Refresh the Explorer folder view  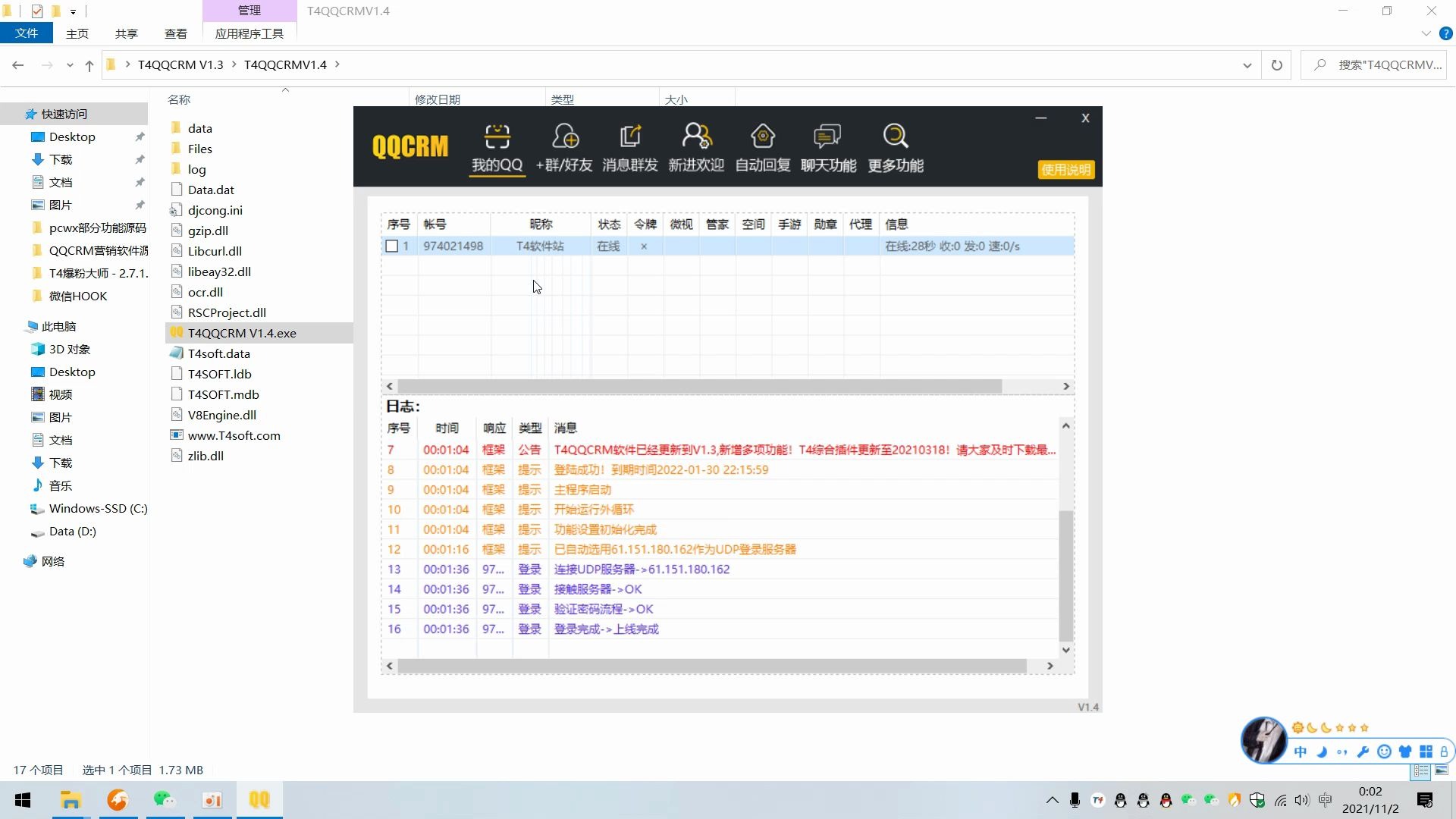(1277, 65)
